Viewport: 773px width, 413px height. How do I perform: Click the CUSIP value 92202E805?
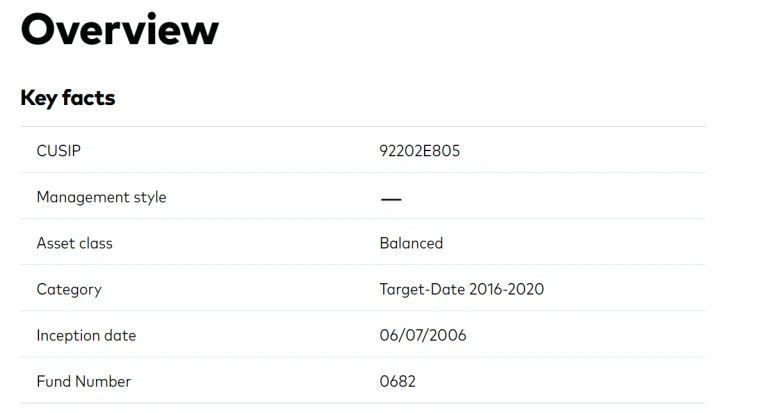tap(420, 151)
